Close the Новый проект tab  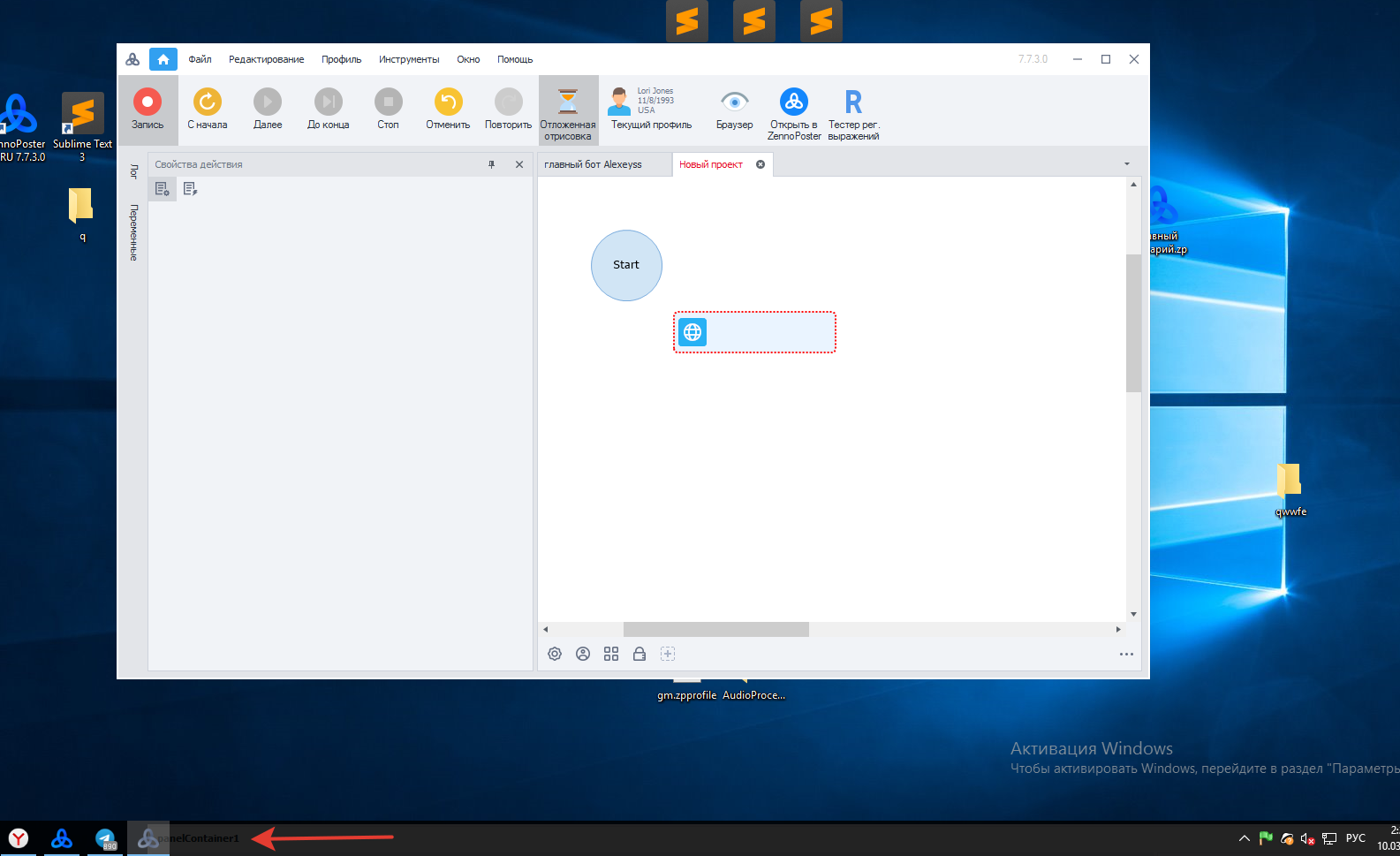coord(761,164)
